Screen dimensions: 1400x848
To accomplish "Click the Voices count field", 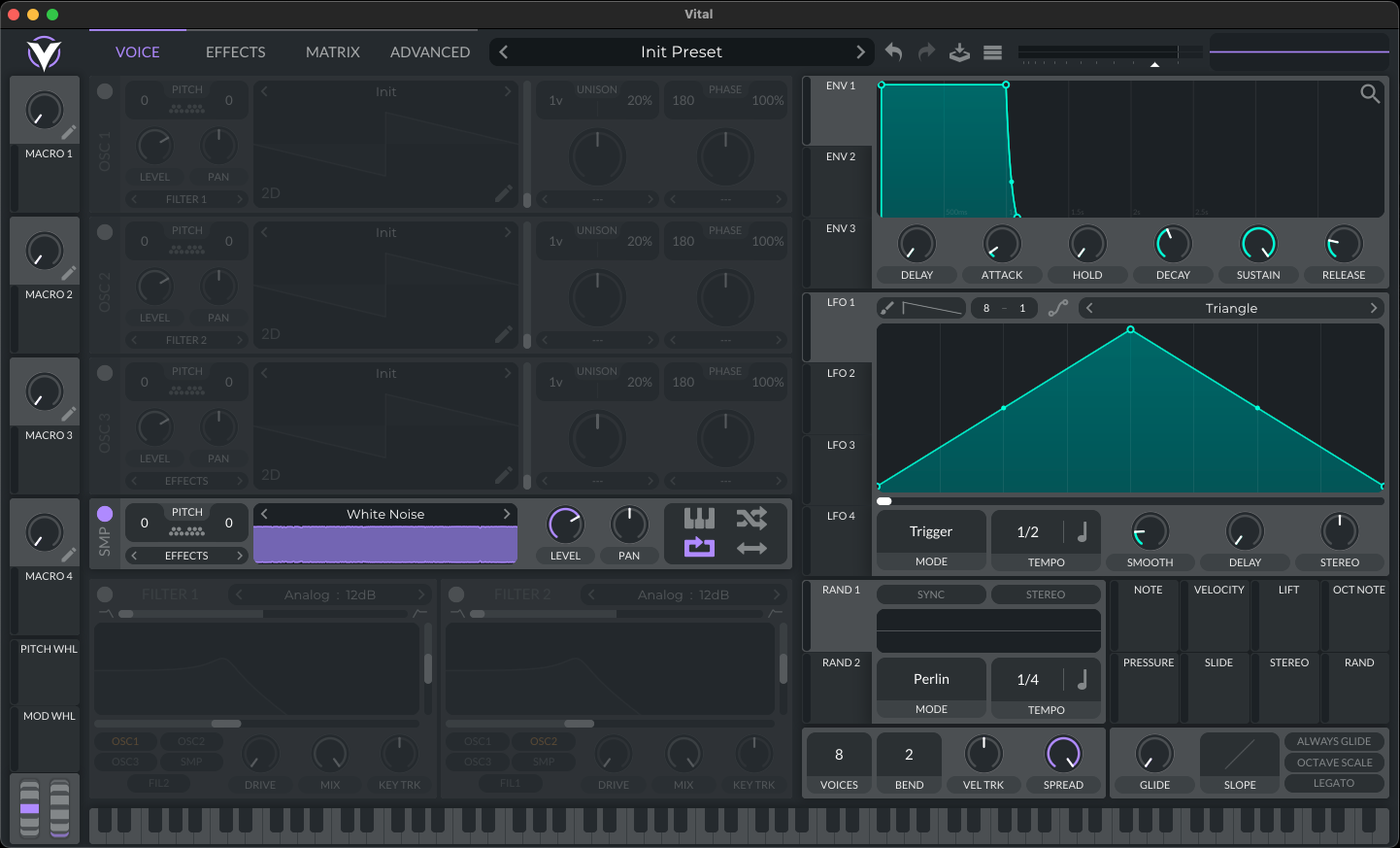I will [x=839, y=755].
